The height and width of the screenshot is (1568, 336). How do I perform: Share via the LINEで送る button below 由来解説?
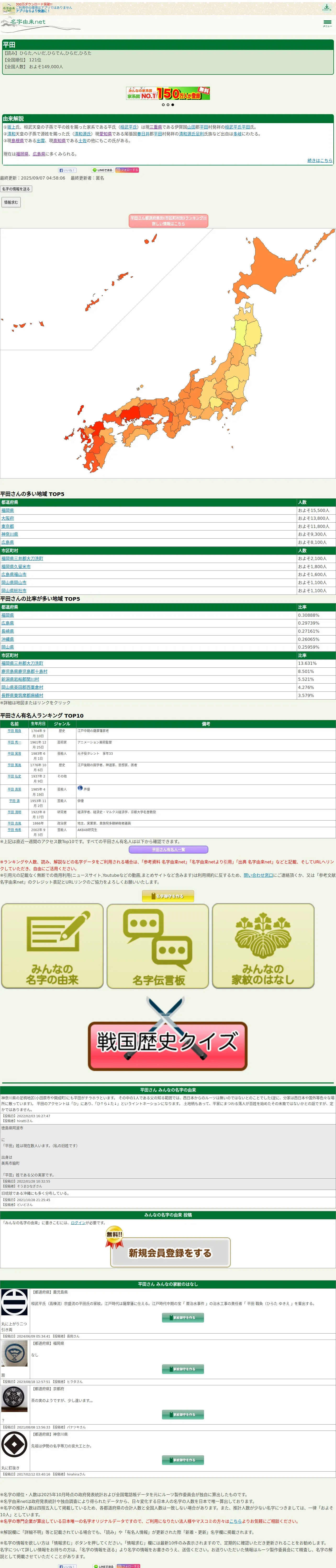pyautogui.click(x=102, y=170)
